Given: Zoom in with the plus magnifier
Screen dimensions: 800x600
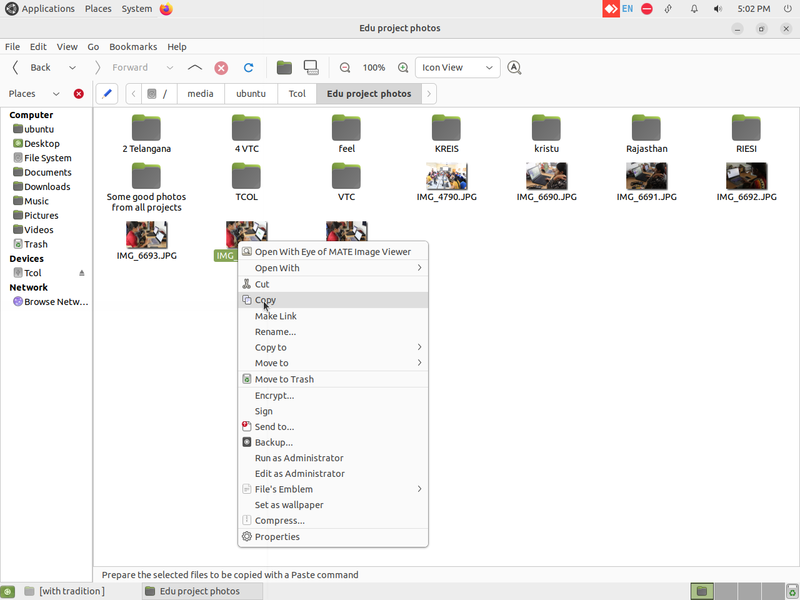Looking at the screenshot, I should [x=403, y=67].
